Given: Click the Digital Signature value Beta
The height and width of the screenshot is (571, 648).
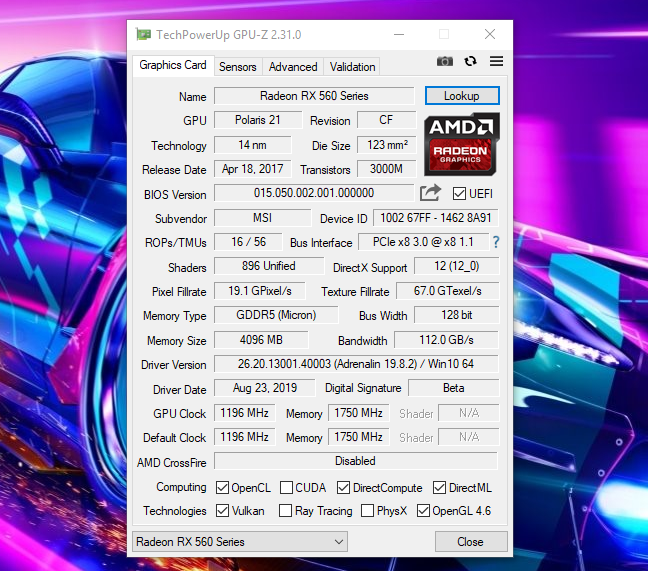Looking at the screenshot, I should tap(453, 388).
